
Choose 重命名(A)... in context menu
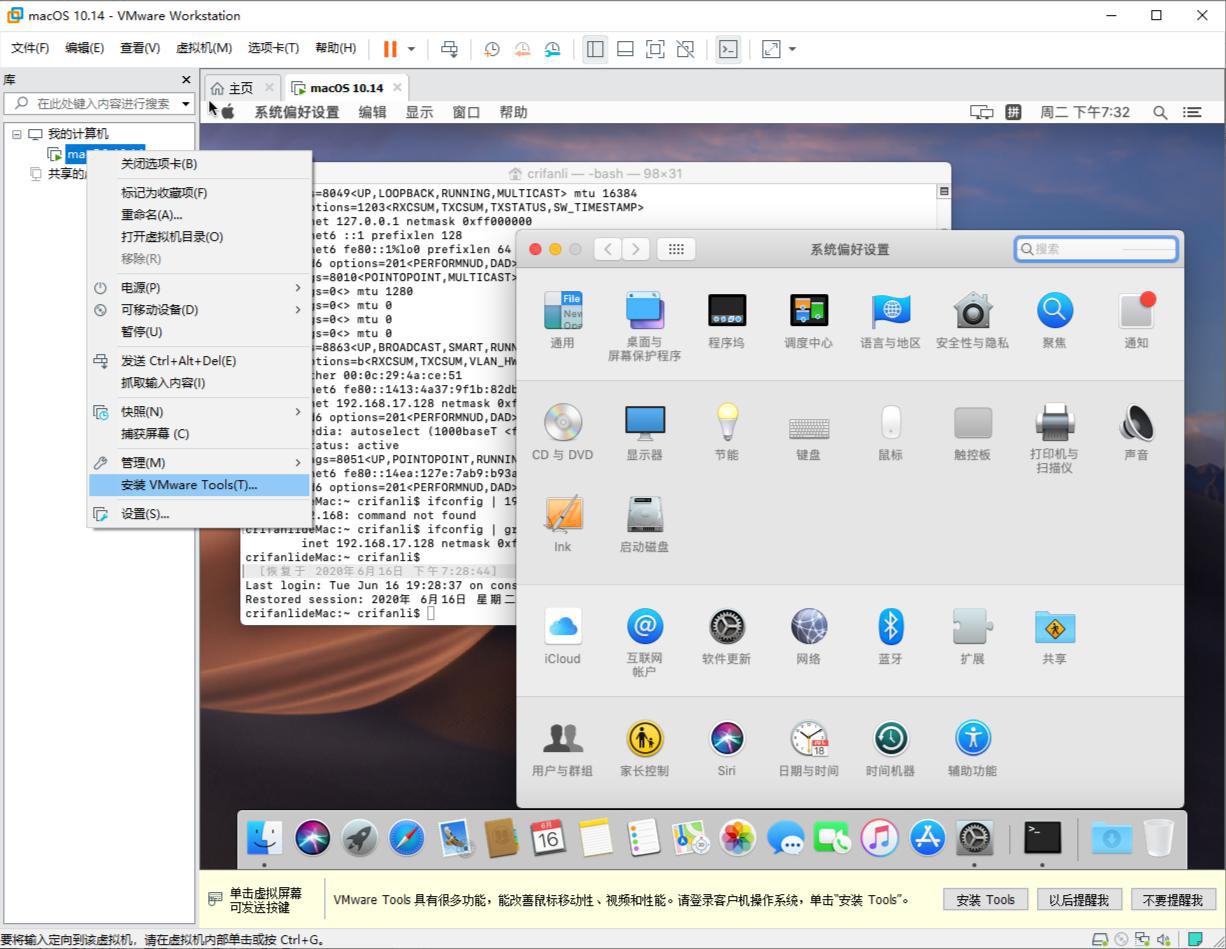[x=199, y=215]
